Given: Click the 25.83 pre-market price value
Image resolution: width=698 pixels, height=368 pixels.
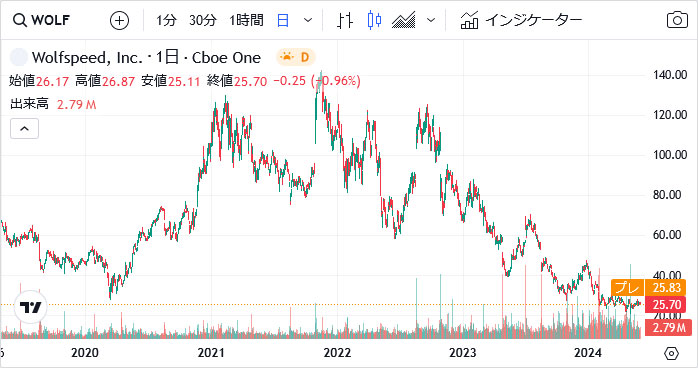Looking at the screenshot, I should click(667, 287).
